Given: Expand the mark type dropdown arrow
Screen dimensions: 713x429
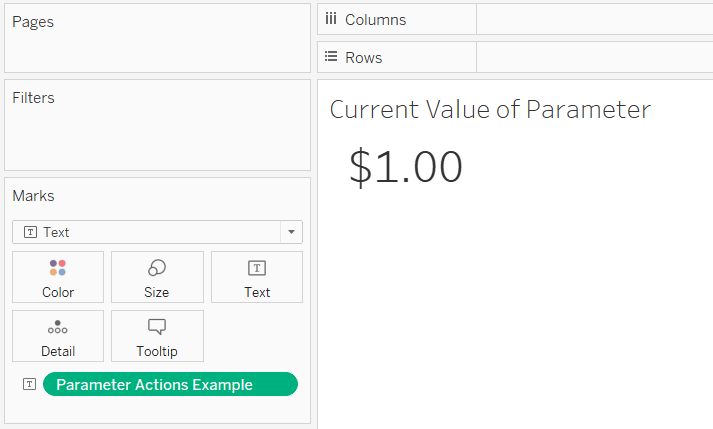Looking at the screenshot, I should [x=291, y=232].
